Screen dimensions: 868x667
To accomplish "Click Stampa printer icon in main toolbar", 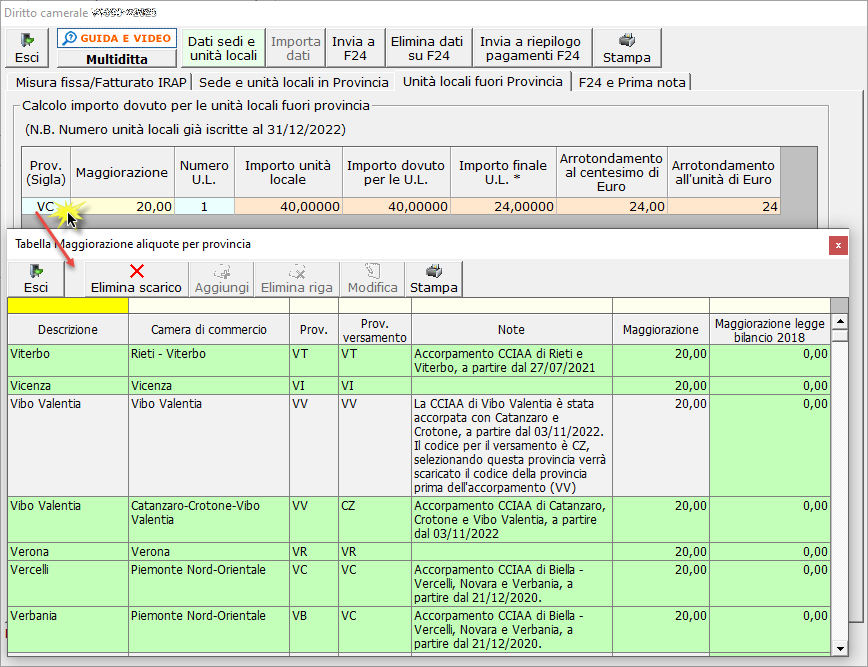I will 626,47.
